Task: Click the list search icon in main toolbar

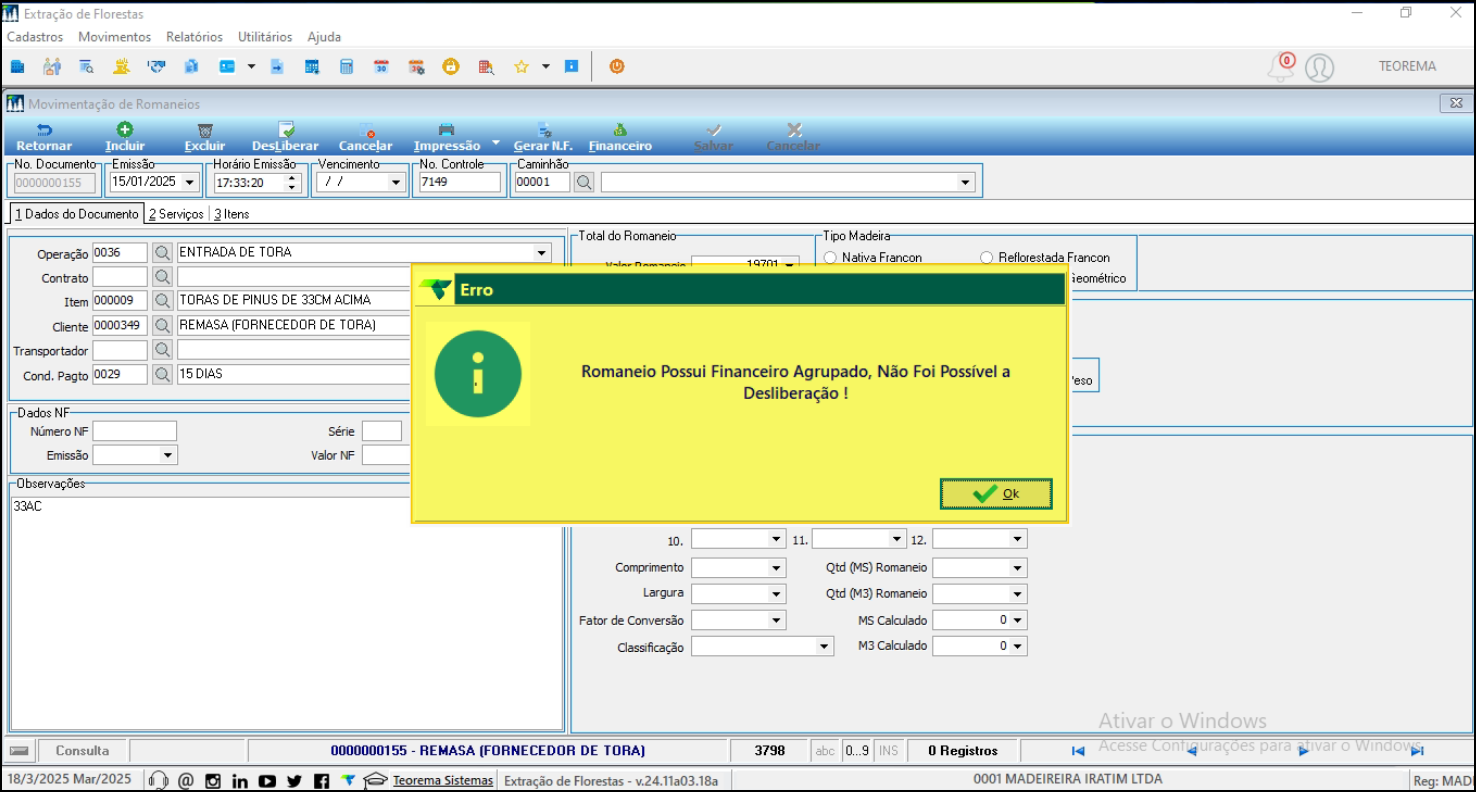Action: [x=87, y=67]
